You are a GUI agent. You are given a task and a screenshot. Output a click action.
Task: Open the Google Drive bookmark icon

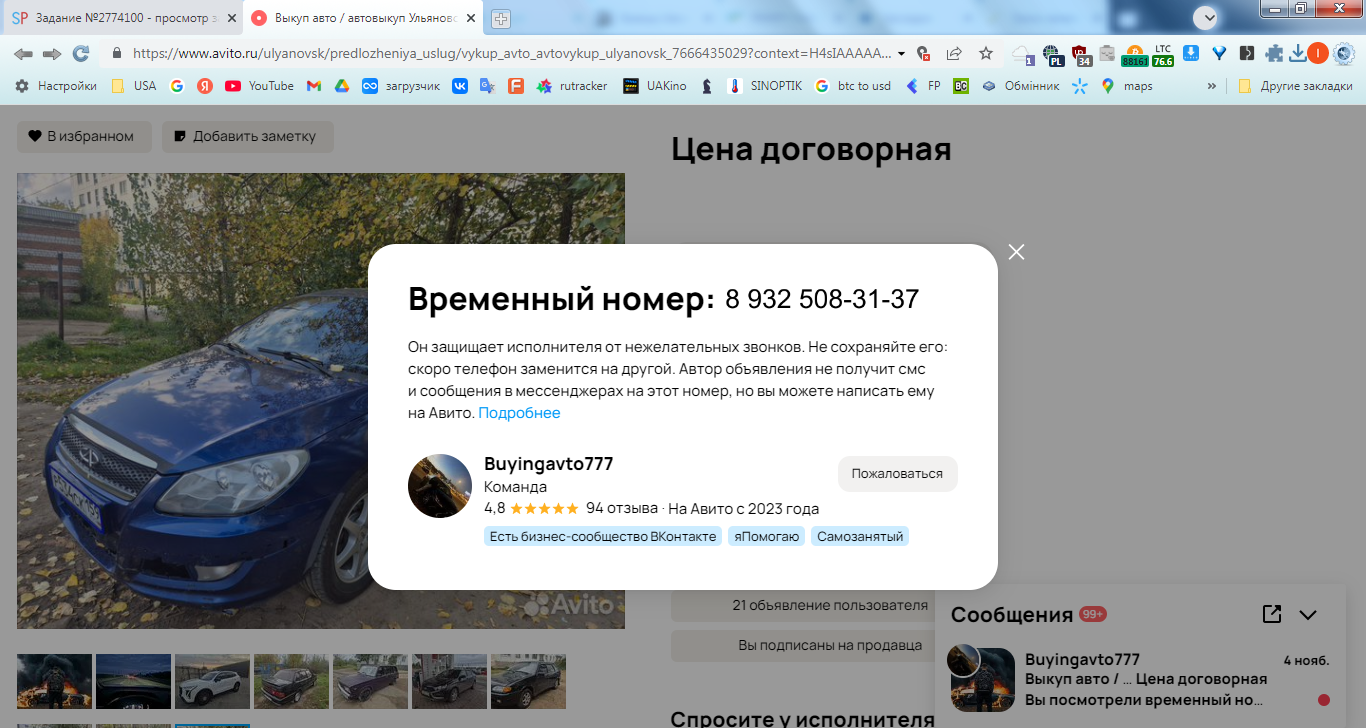click(341, 86)
